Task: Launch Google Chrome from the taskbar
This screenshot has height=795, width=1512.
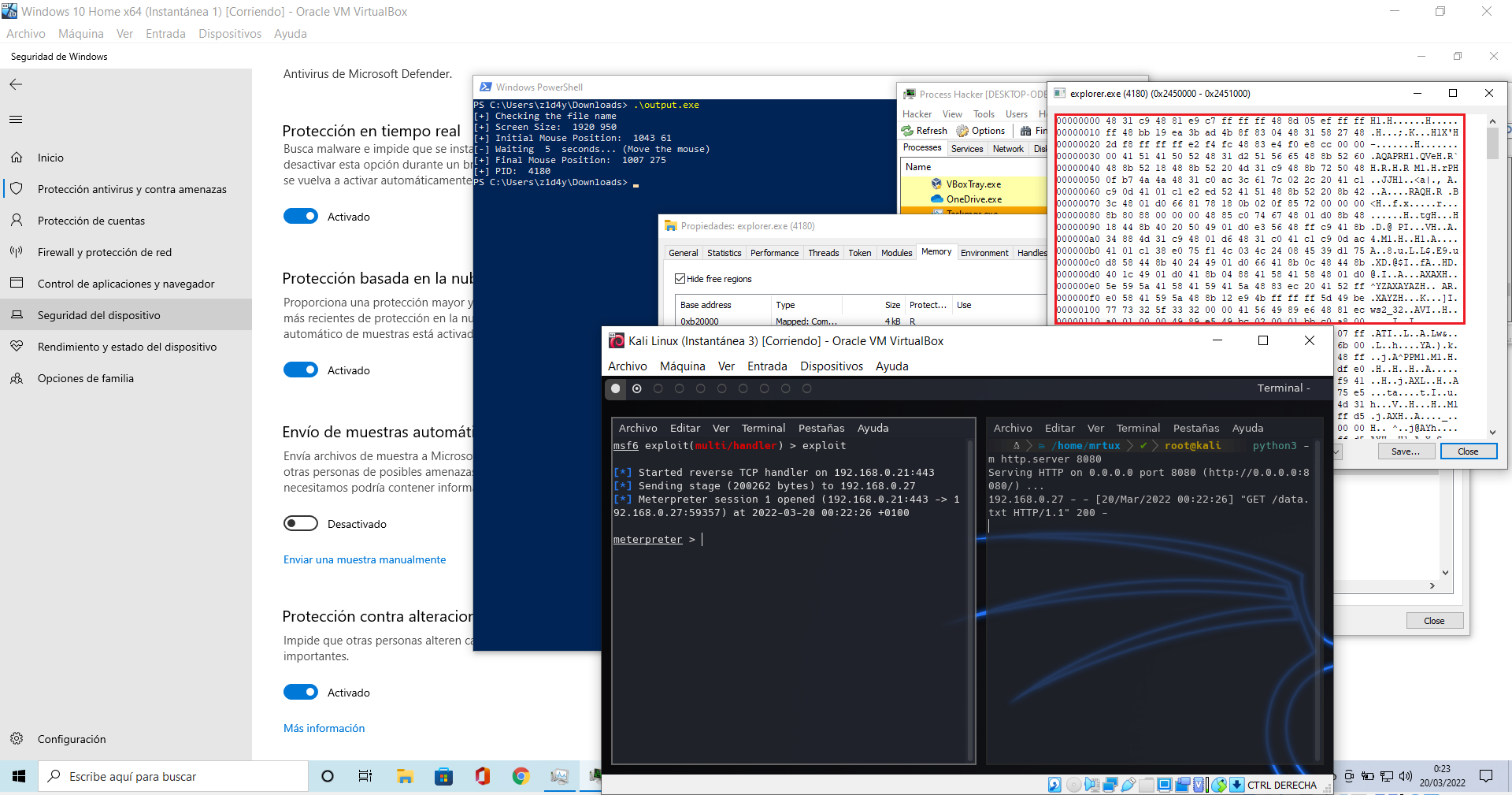Action: tap(521, 777)
